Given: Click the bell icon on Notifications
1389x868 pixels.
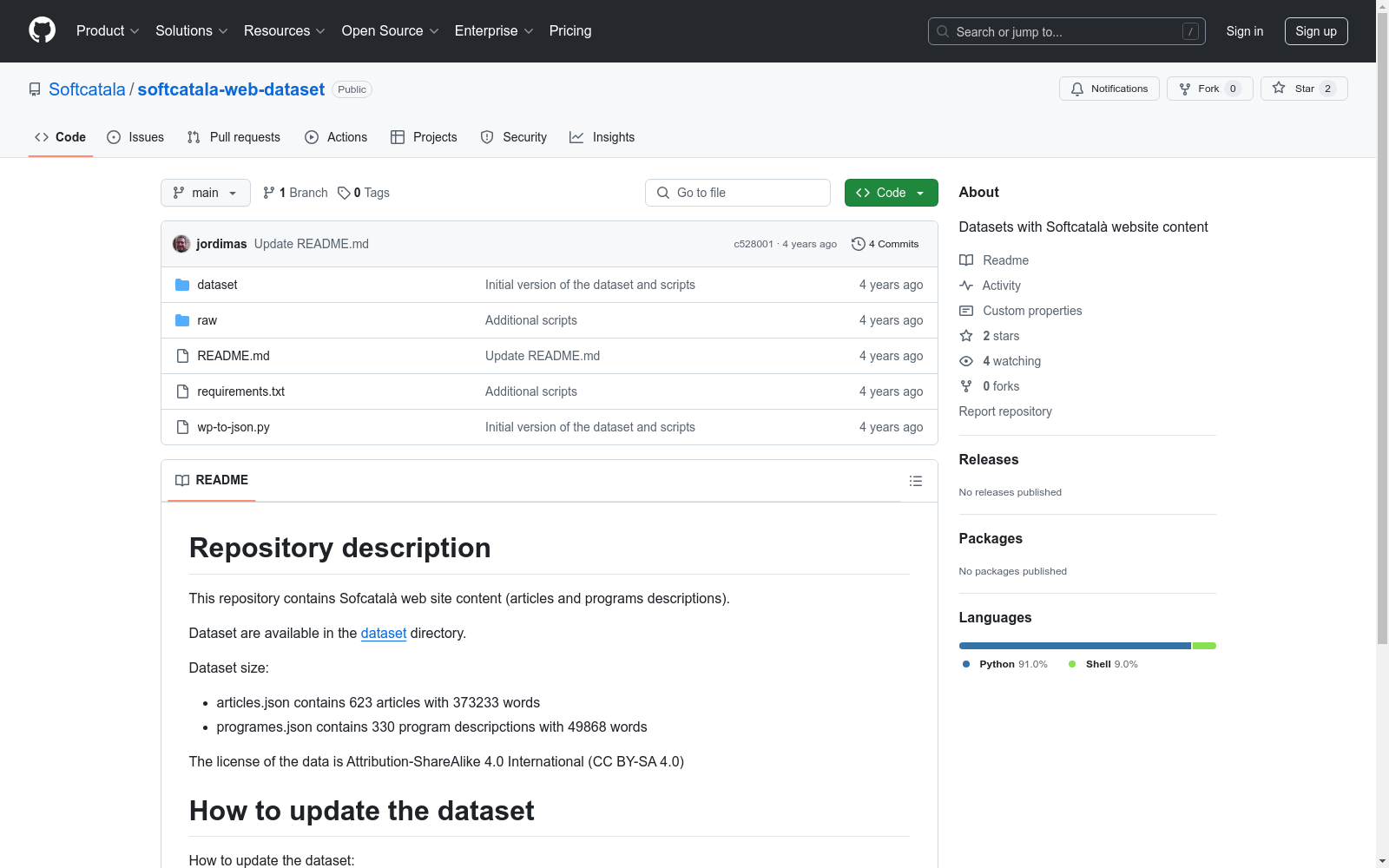Looking at the screenshot, I should [1077, 89].
